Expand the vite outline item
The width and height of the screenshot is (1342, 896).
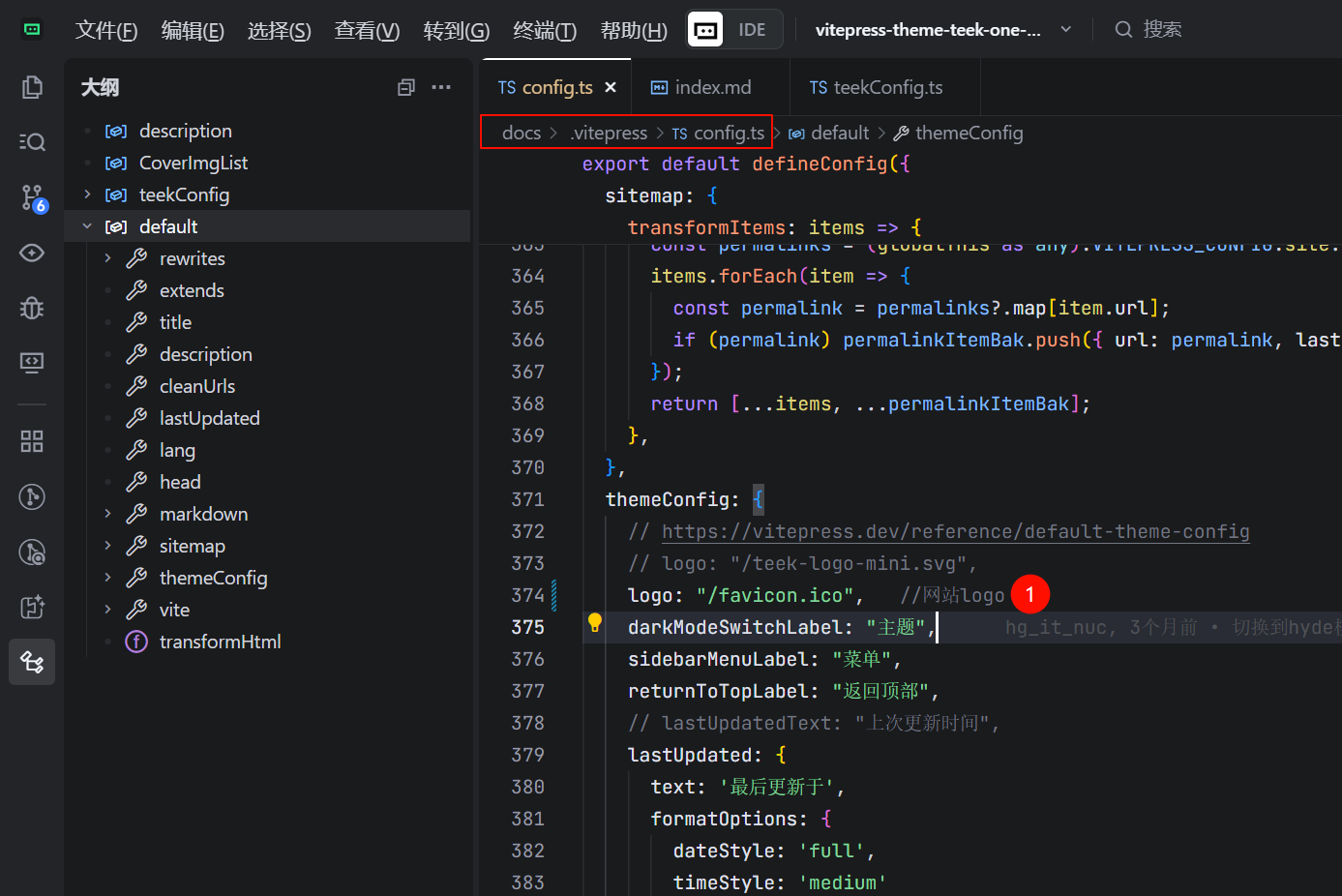107,610
